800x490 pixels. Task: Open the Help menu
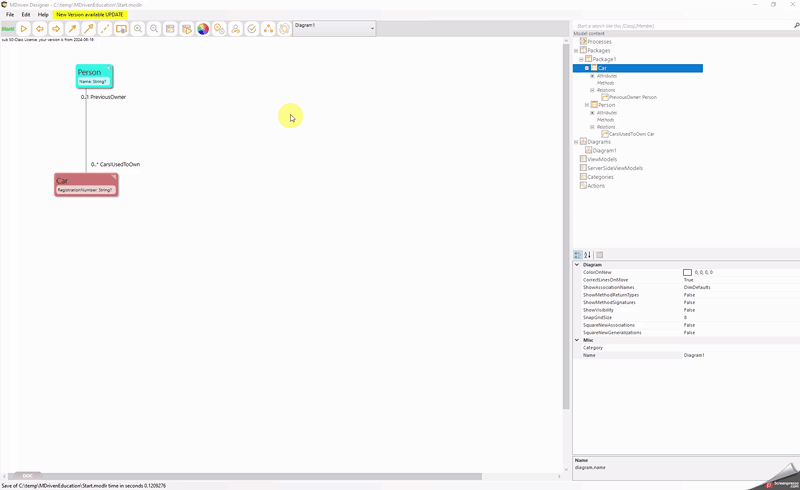pyautogui.click(x=43, y=15)
